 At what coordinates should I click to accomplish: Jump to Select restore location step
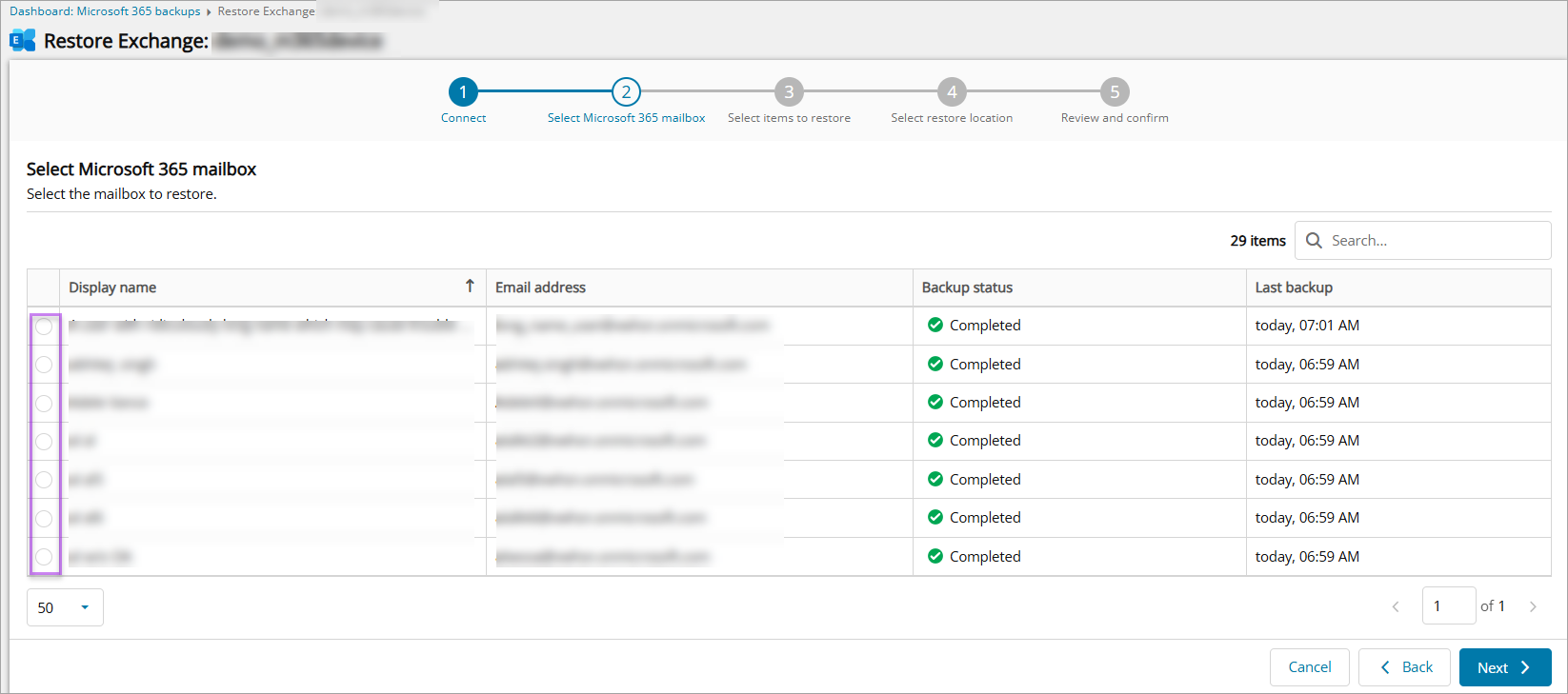pos(952,92)
